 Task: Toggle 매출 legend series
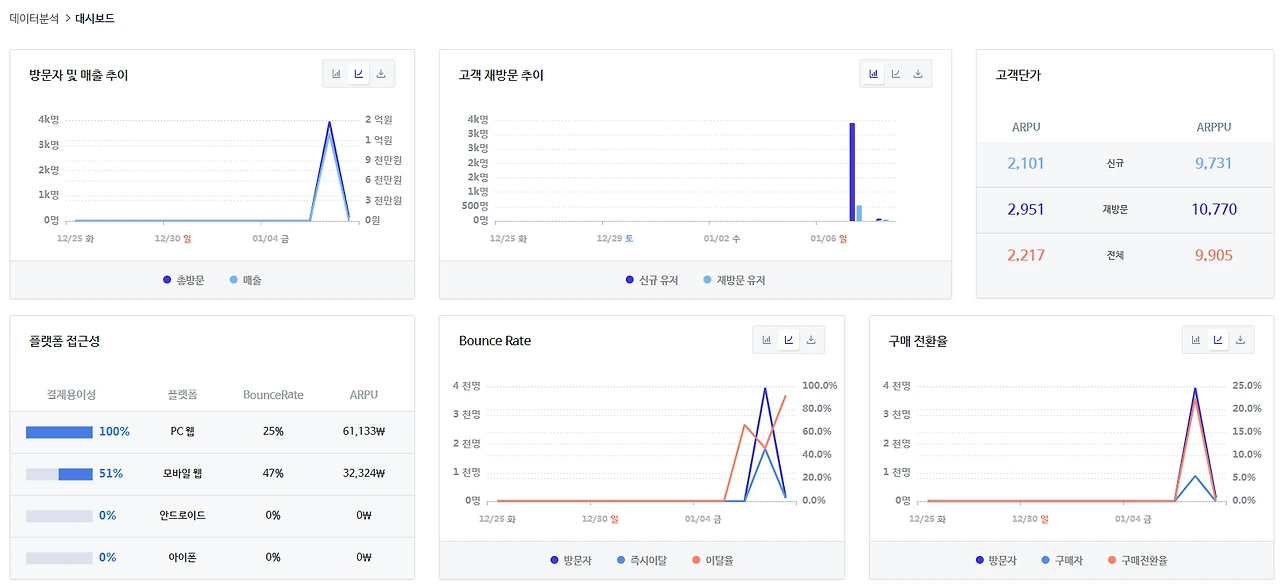pos(245,280)
